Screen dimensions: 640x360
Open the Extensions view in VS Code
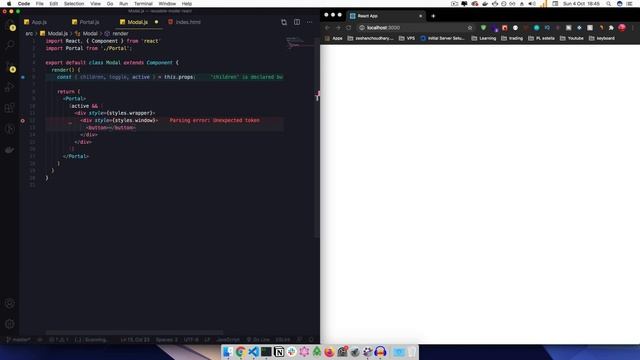point(10,108)
